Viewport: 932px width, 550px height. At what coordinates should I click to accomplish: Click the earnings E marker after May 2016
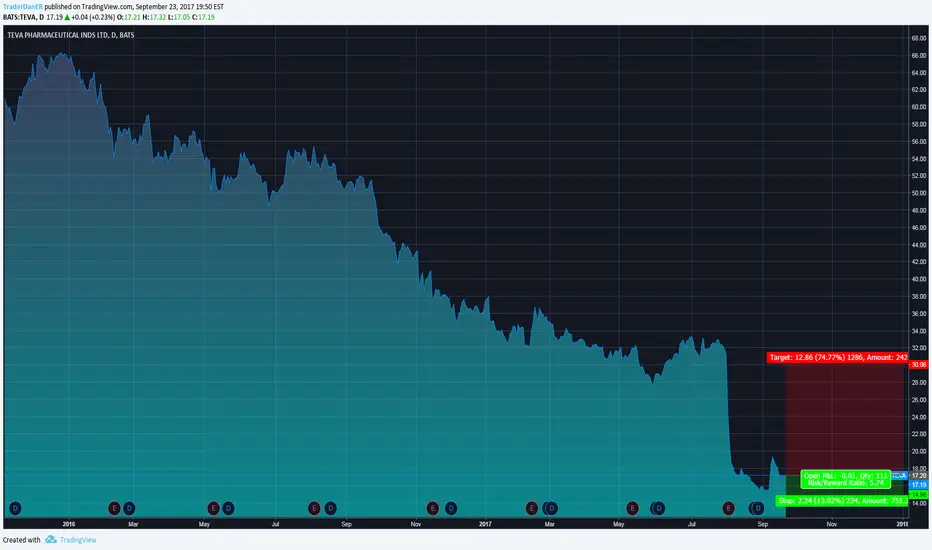[213, 508]
